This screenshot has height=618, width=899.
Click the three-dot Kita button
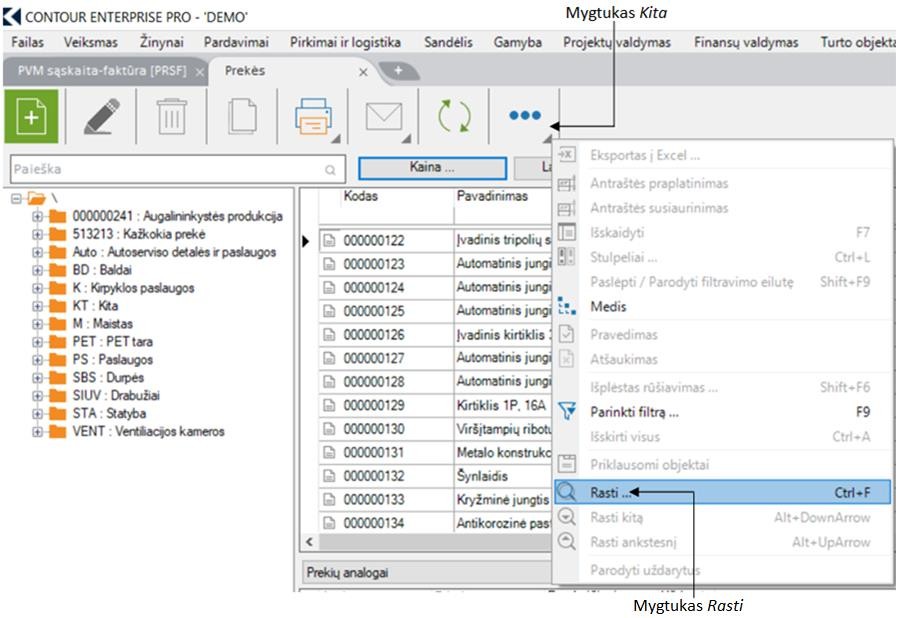pos(525,116)
